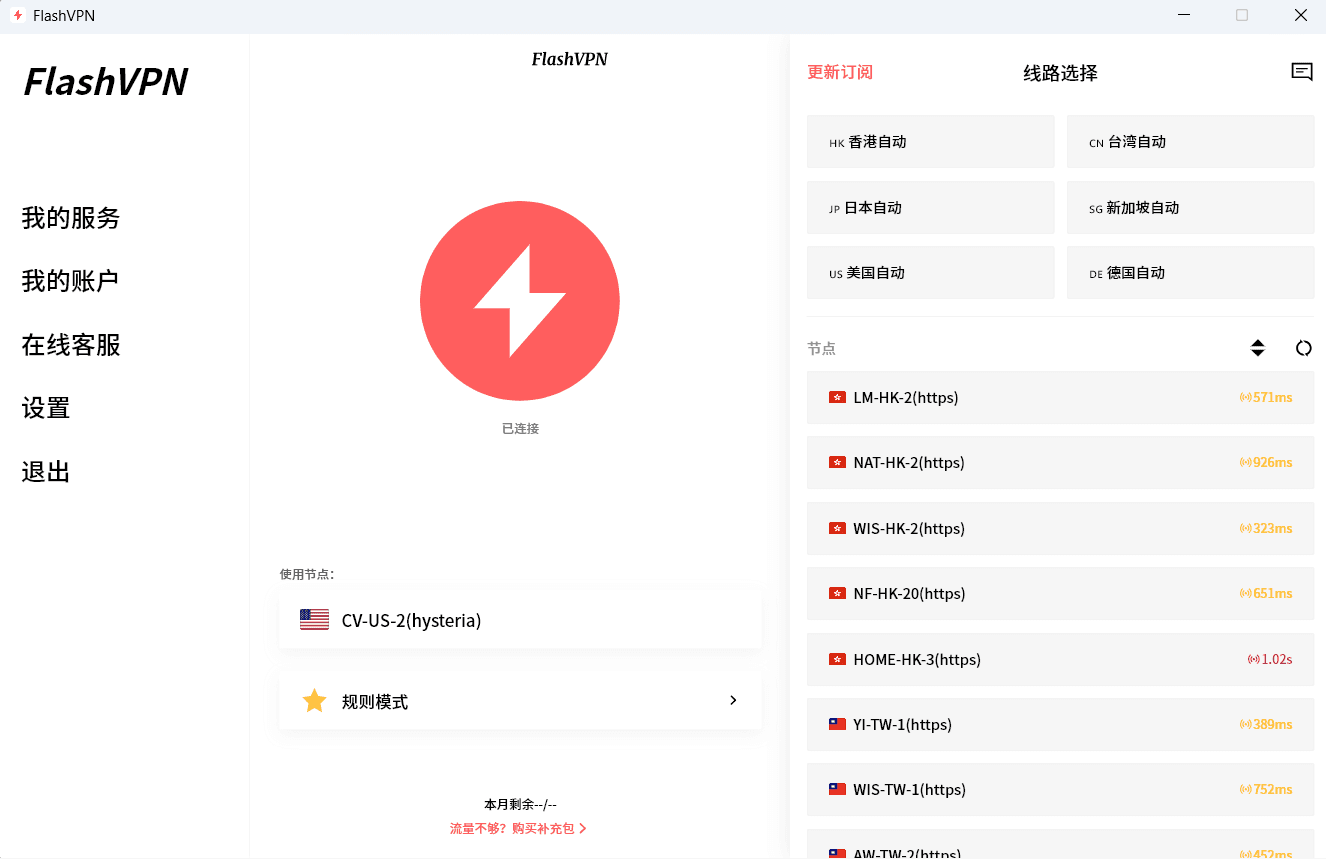The image size is (1326, 859).
Task: Click the 752ms latency indicator
Action: point(1266,789)
